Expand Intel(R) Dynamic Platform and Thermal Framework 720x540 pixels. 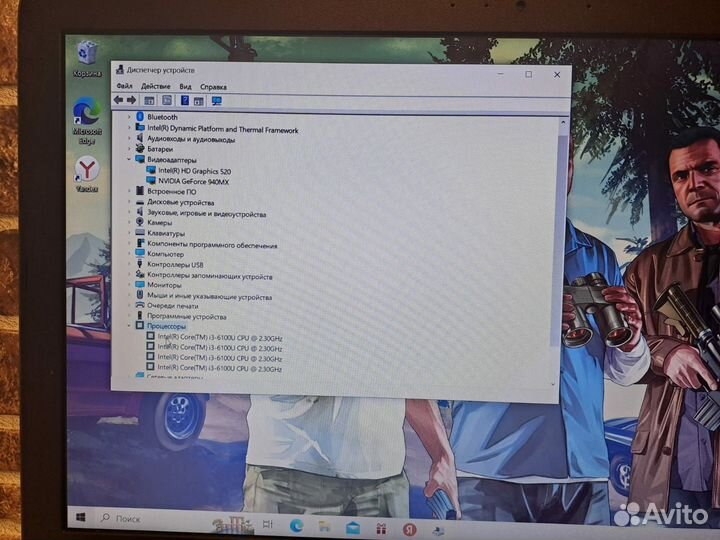[129, 127]
